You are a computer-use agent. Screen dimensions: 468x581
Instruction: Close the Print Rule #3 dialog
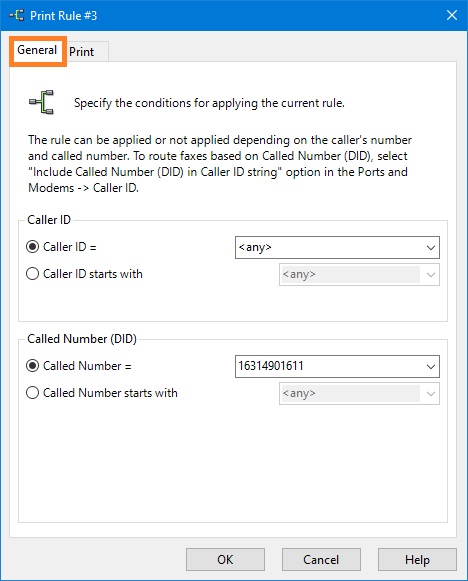(x=452, y=15)
